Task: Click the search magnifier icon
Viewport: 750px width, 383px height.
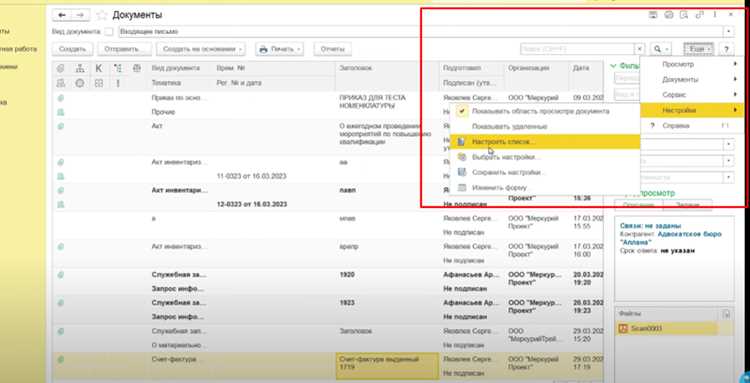Action: 658,49
